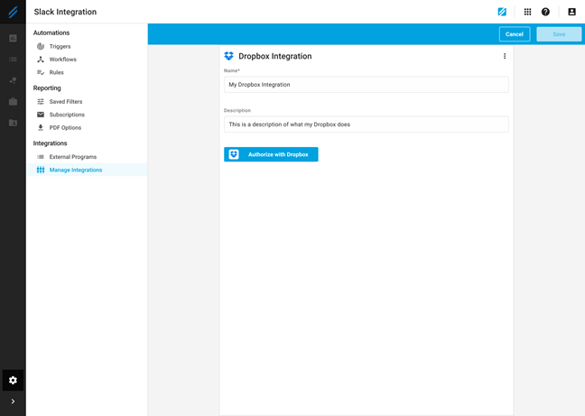This screenshot has height=416, width=585.
Task: Open the list view icon in dark rail
Action: (13, 59)
